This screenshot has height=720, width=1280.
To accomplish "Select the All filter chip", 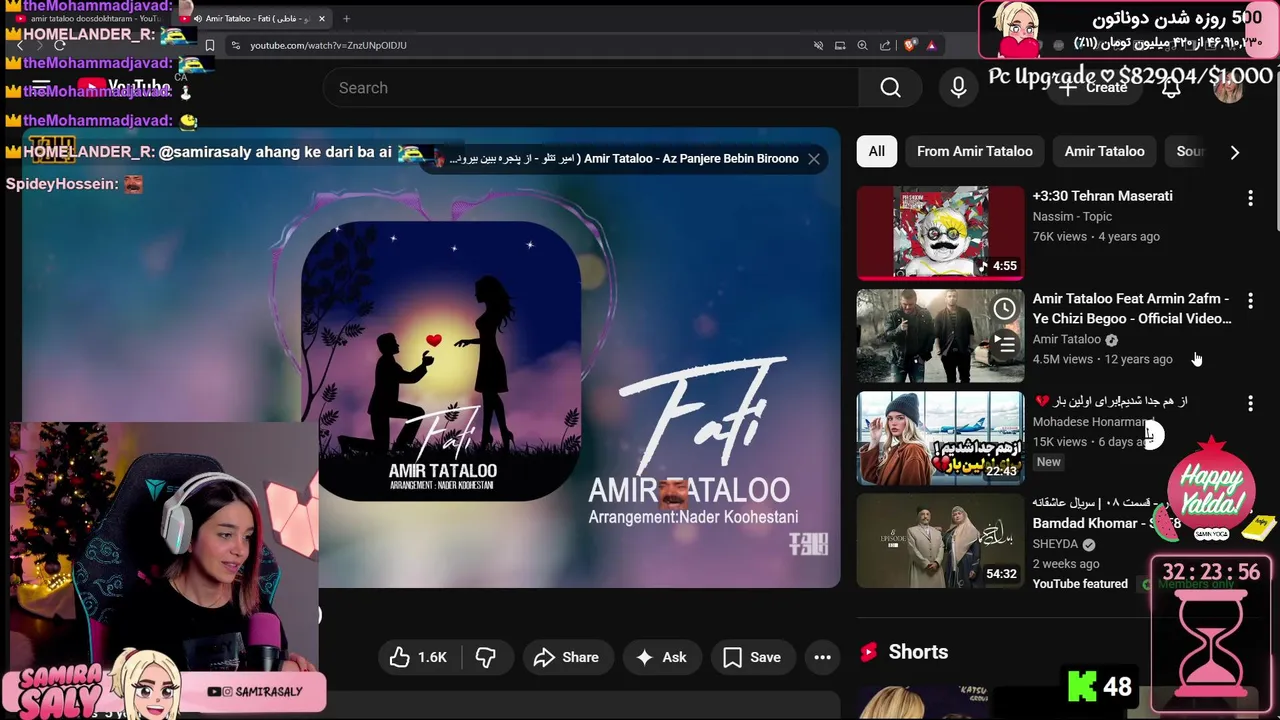I will 876,151.
